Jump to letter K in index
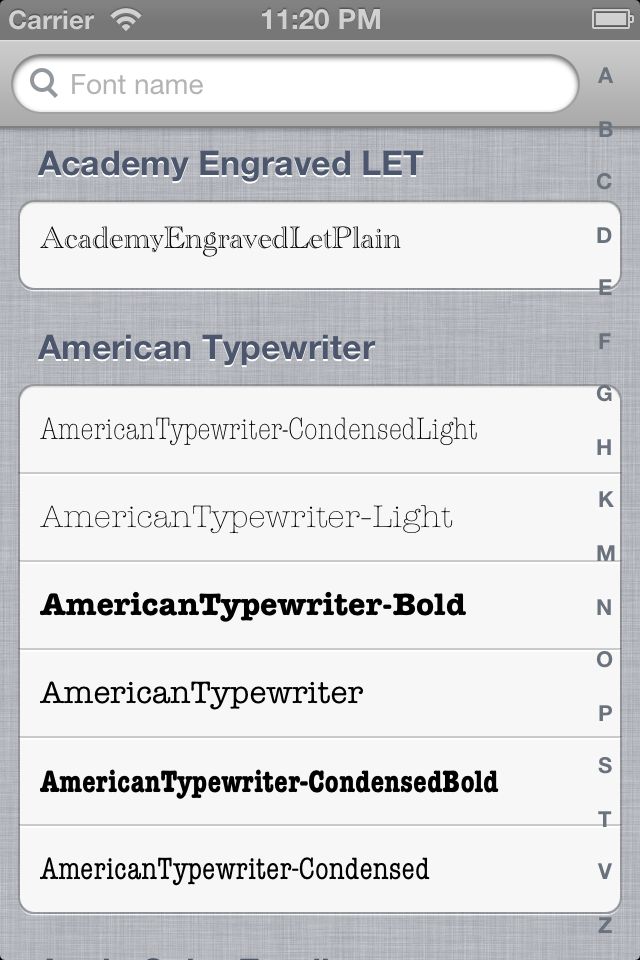The height and width of the screenshot is (960, 640). (x=605, y=500)
